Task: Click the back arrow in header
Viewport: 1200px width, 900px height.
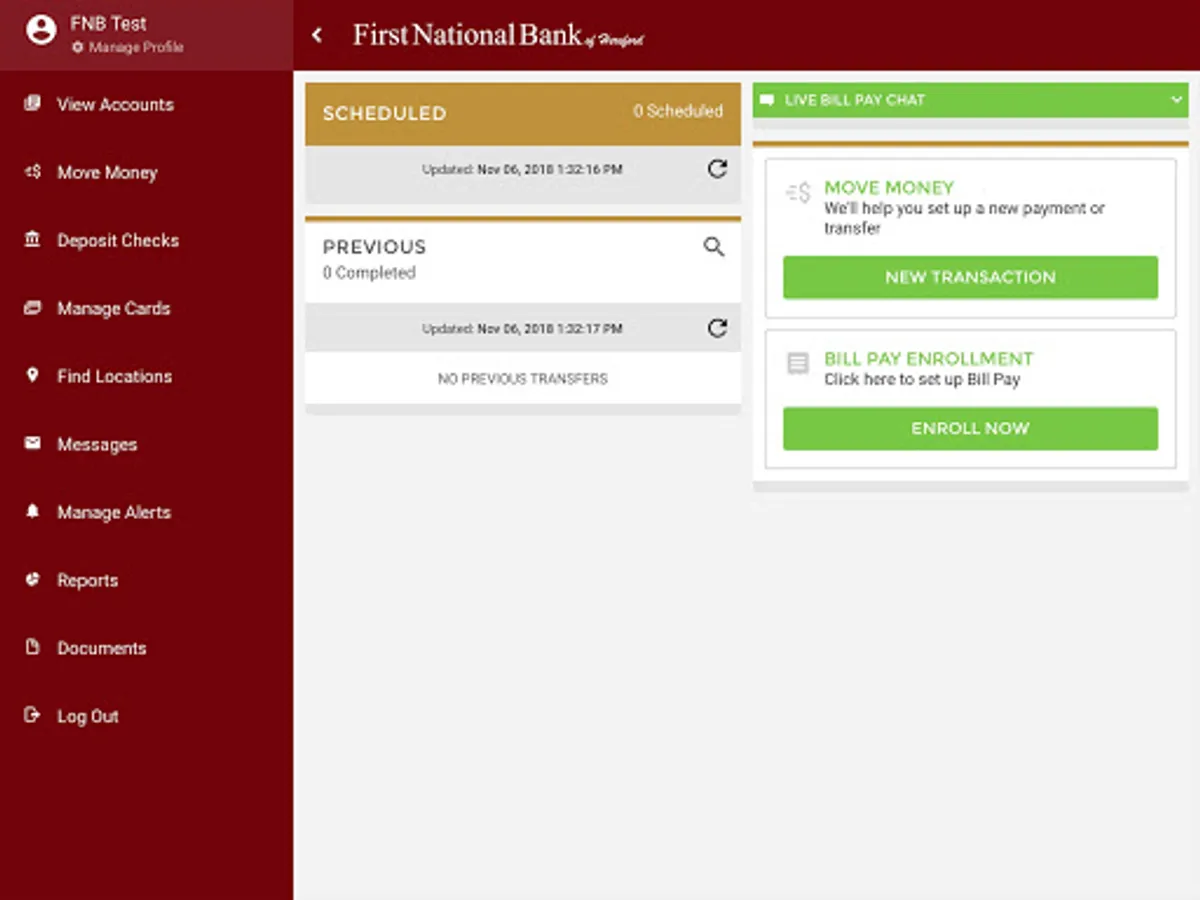Action: coord(317,35)
